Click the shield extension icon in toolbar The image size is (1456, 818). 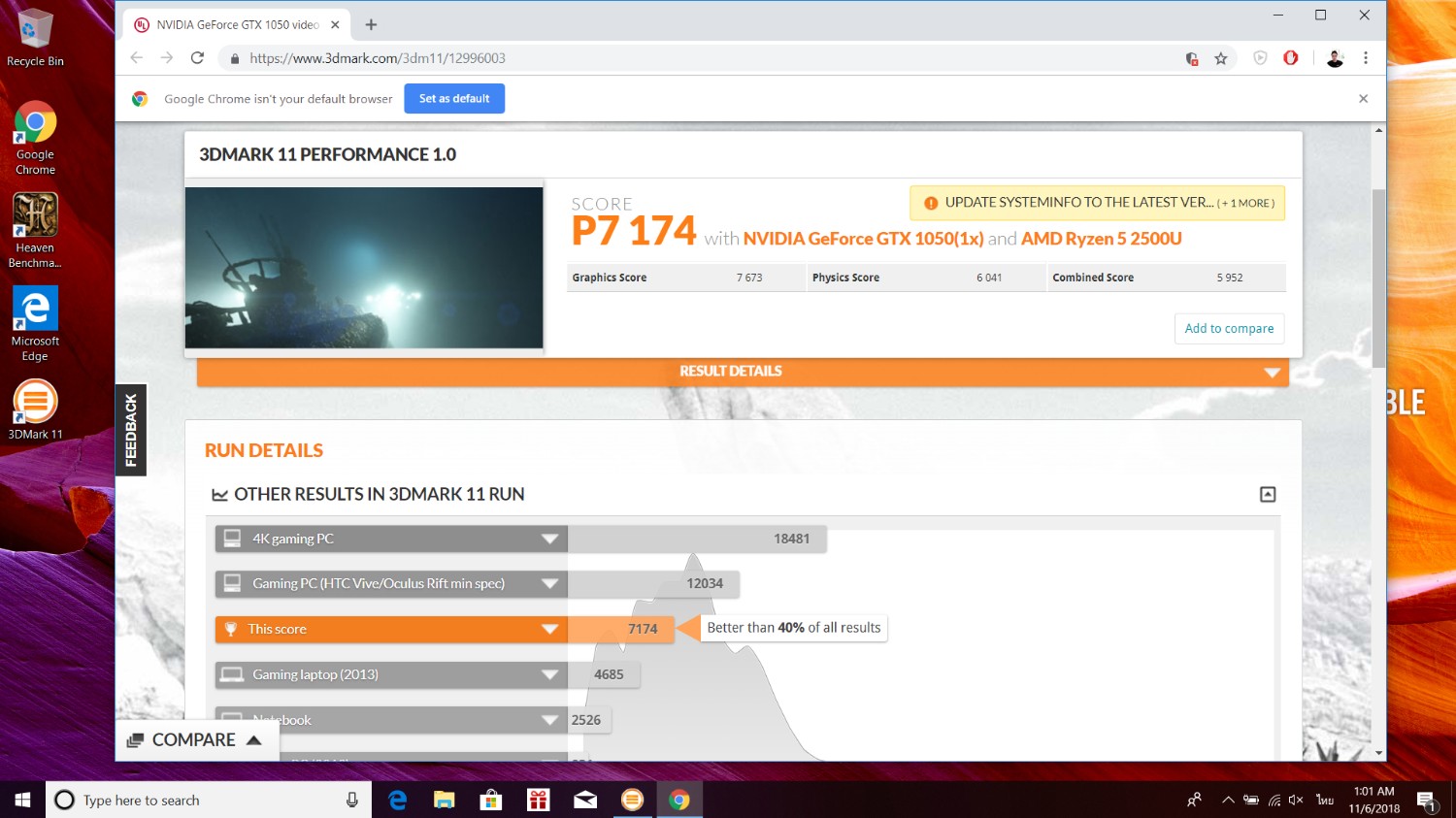pos(1261,58)
